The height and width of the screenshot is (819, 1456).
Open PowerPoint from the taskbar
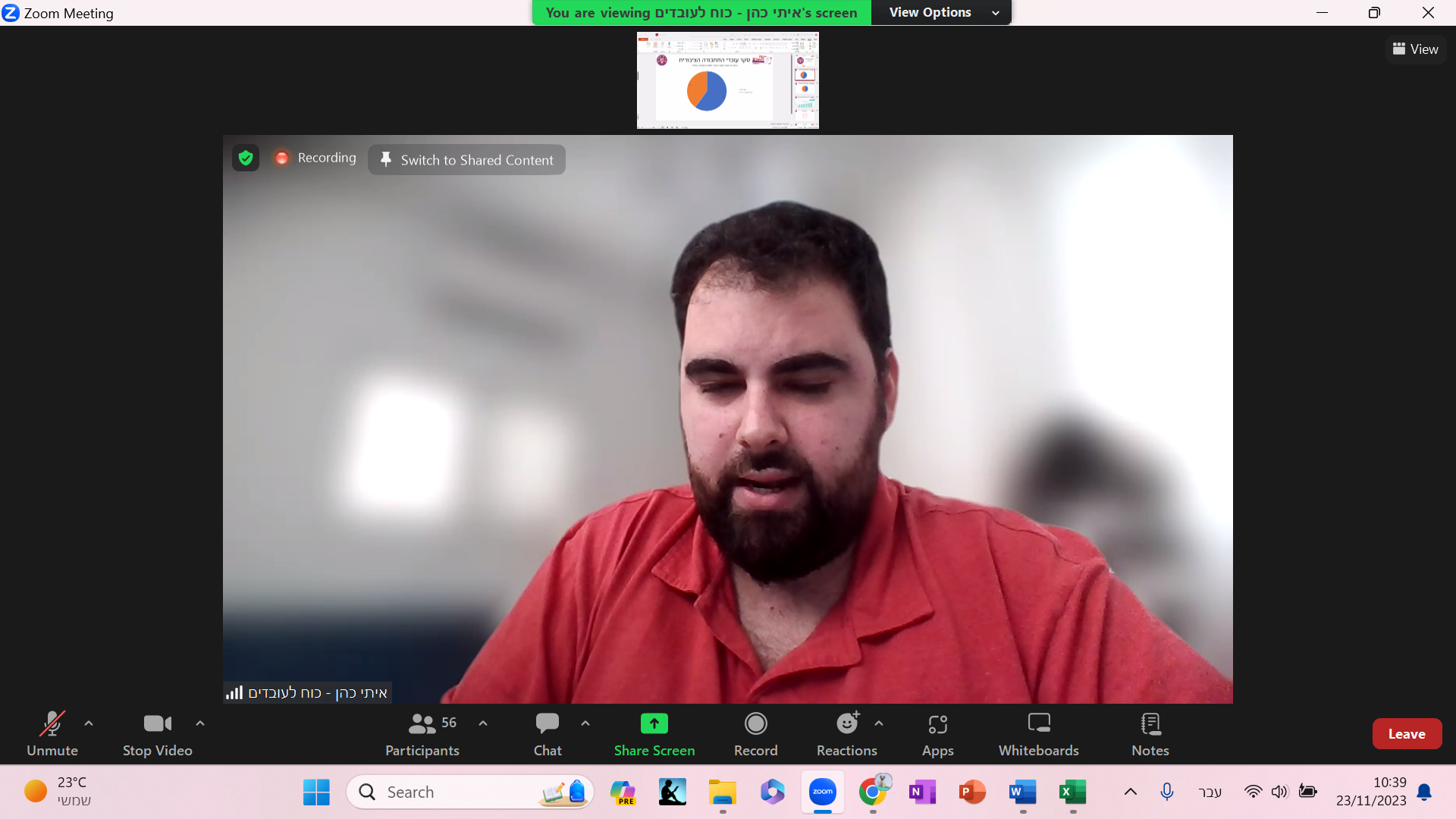coord(972,792)
